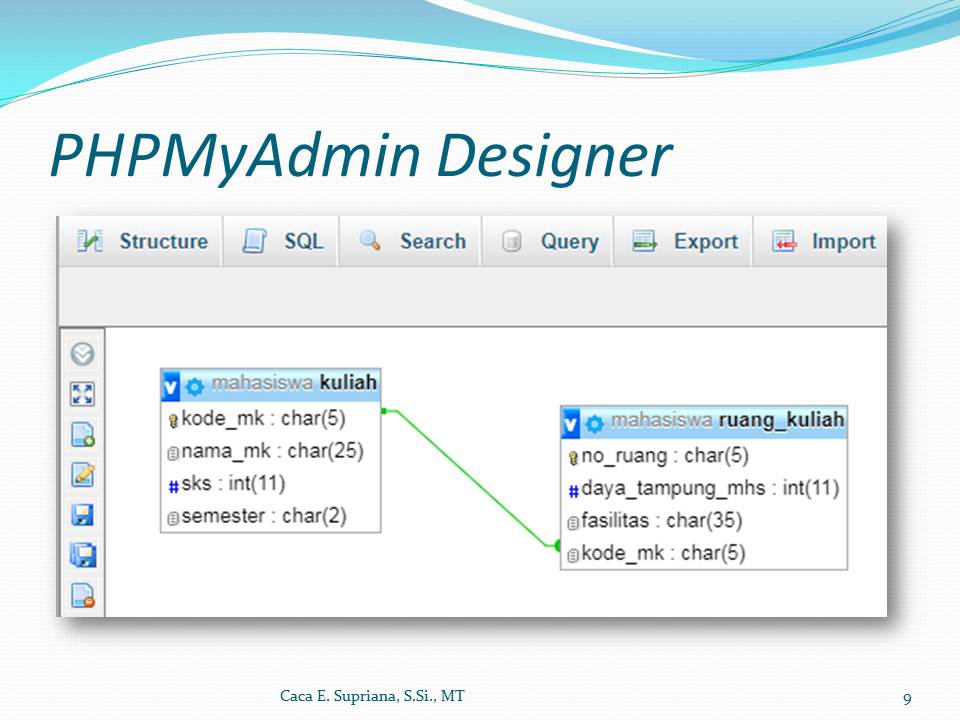Open ruang_kuliah table gear options icon
The image size is (960, 720).
click(x=594, y=424)
